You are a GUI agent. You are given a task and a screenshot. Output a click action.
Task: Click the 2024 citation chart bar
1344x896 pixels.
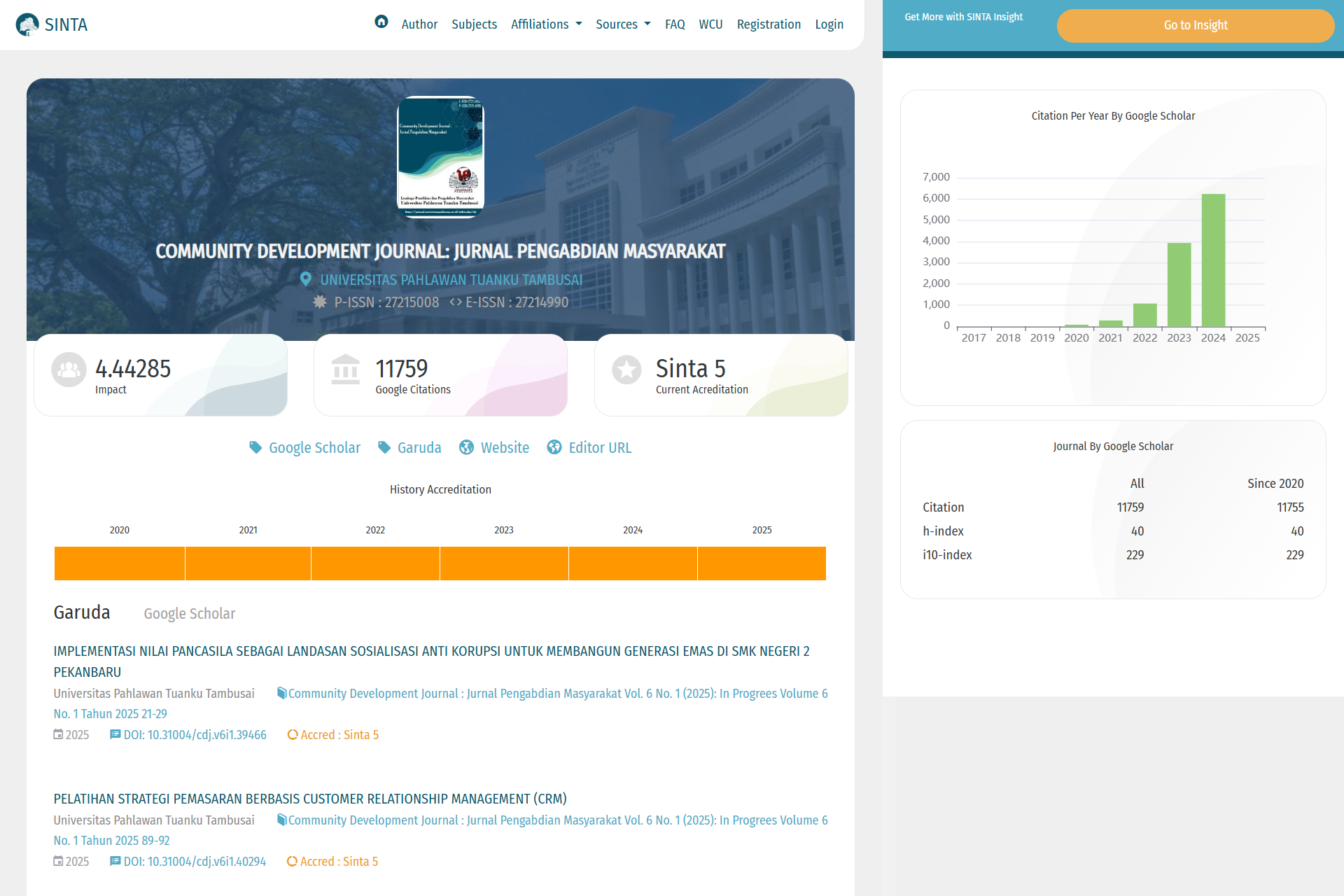click(x=1213, y=260)
